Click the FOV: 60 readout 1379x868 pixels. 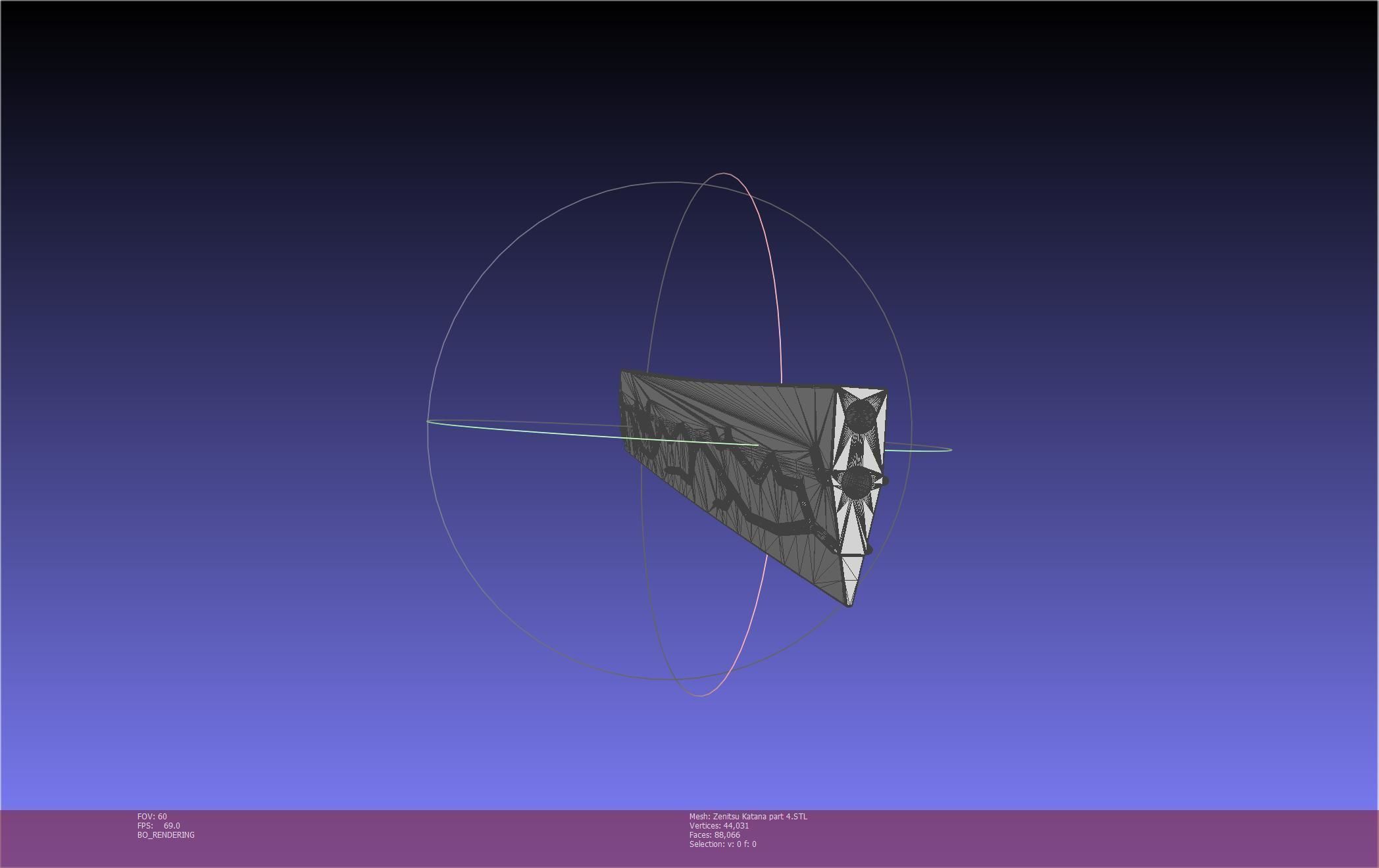pos(152,816)
